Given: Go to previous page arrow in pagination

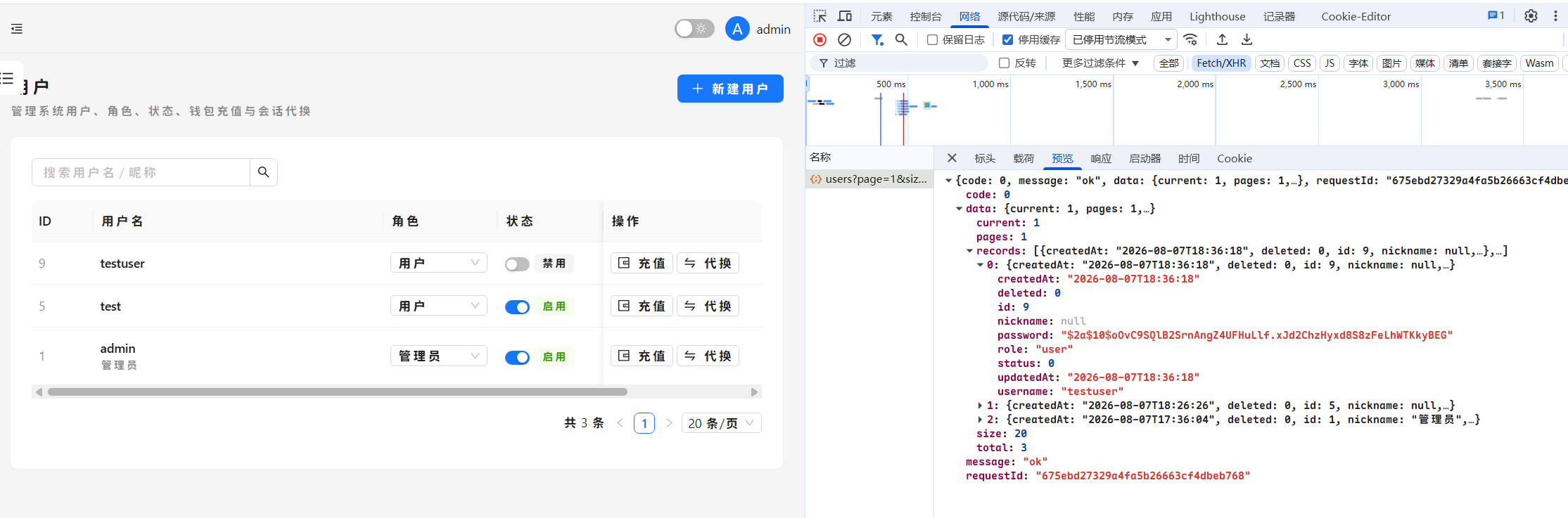Looking at the screenshot, I should click(620, 423).
